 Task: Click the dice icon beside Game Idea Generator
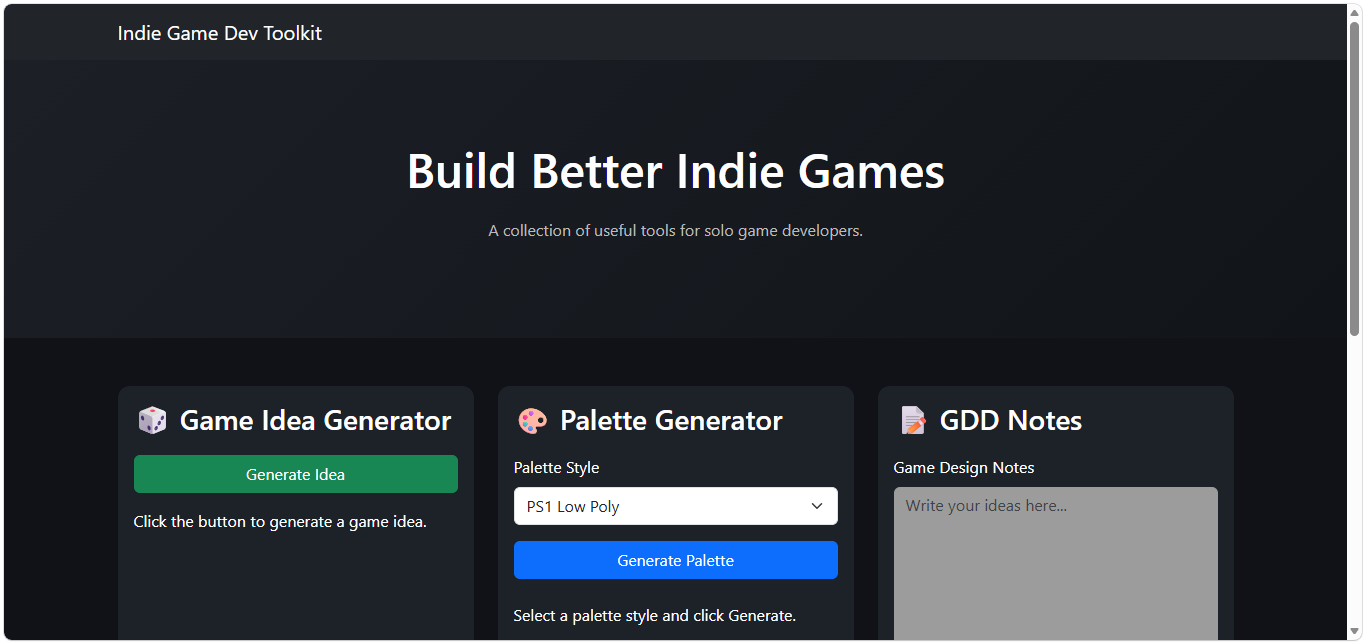[x=152, y=420]
